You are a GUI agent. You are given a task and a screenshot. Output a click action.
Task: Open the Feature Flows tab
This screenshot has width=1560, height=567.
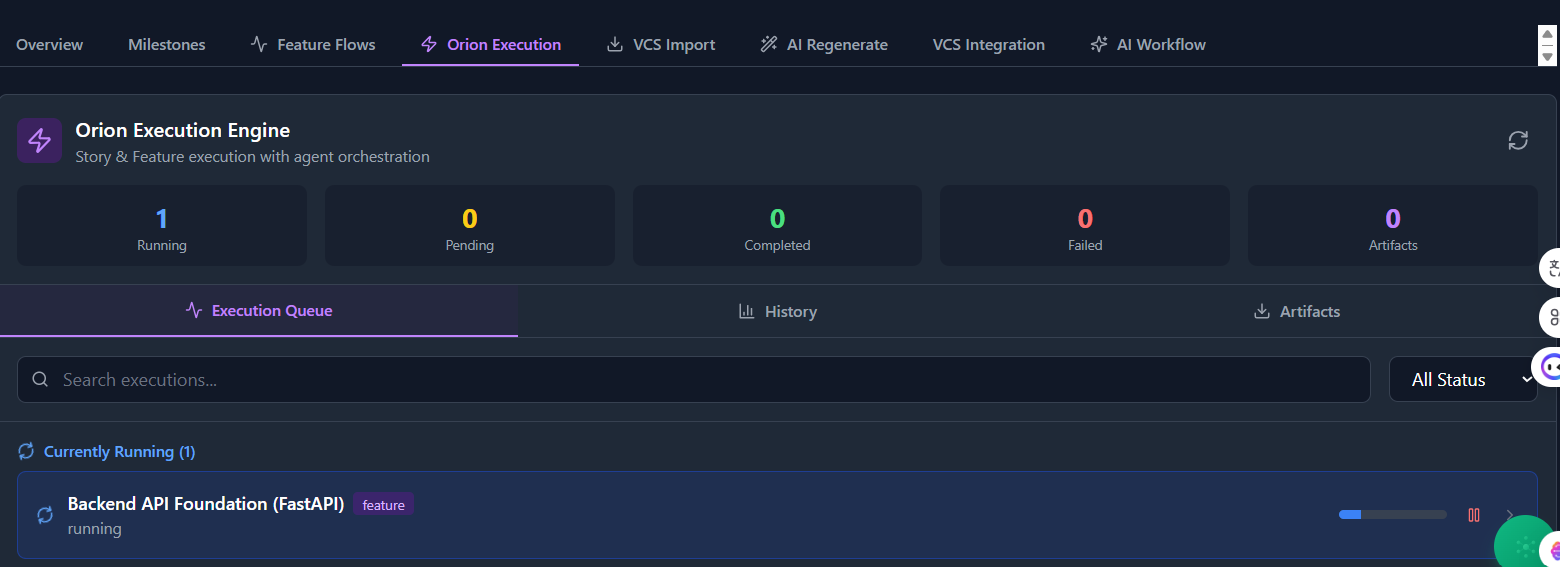[x=313, y=45]
